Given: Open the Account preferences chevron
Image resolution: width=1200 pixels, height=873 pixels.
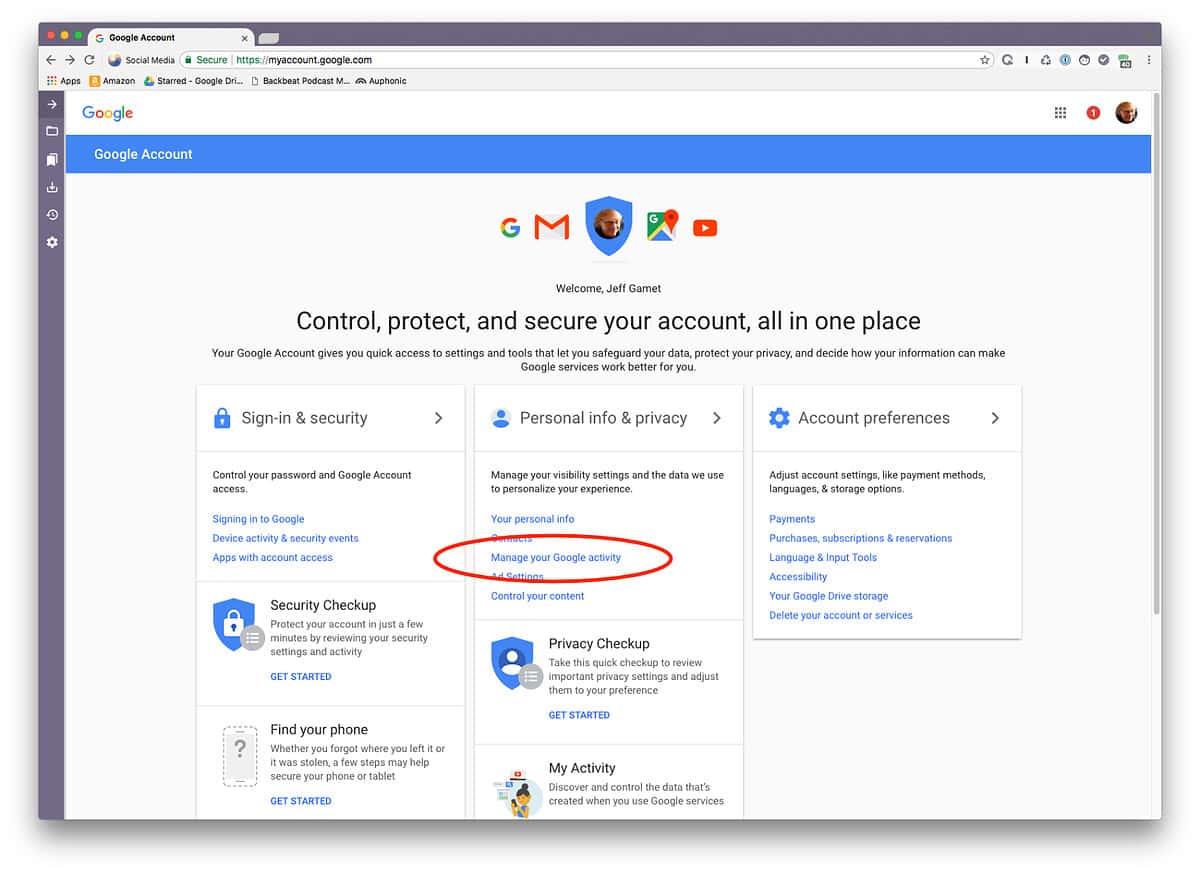Looking at the screenshot, I should [x=995, y=418].
